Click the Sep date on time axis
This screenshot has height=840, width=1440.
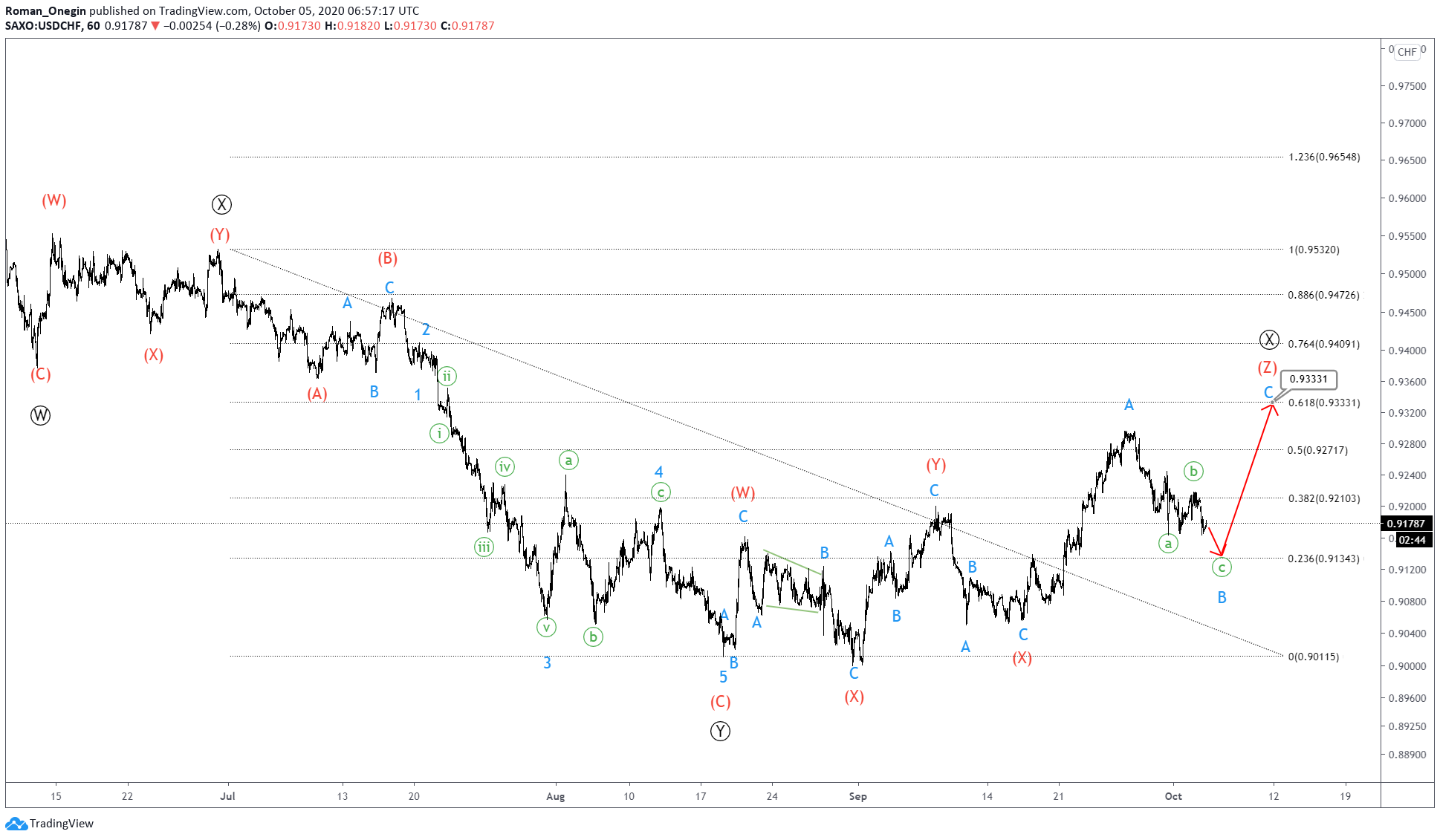(x=857, y=796)
